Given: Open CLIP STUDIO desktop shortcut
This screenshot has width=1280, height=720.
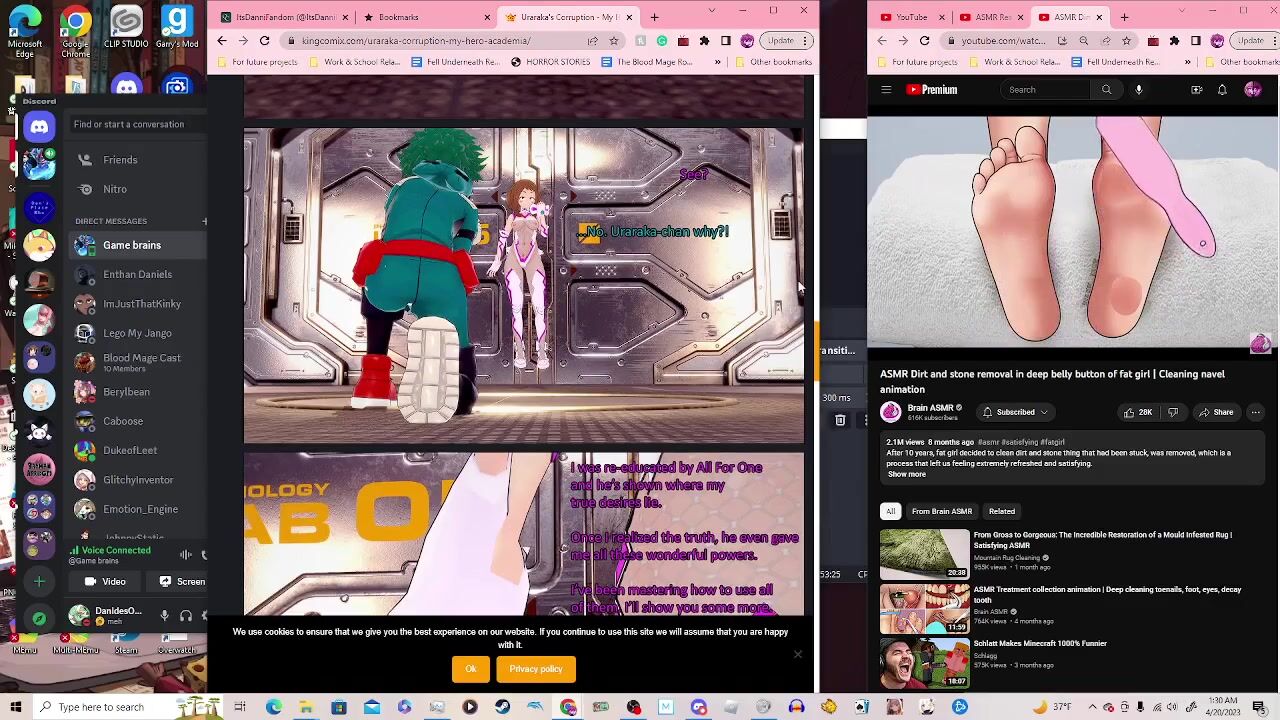Looking at the screenshot, I should [x=126, y=26].
